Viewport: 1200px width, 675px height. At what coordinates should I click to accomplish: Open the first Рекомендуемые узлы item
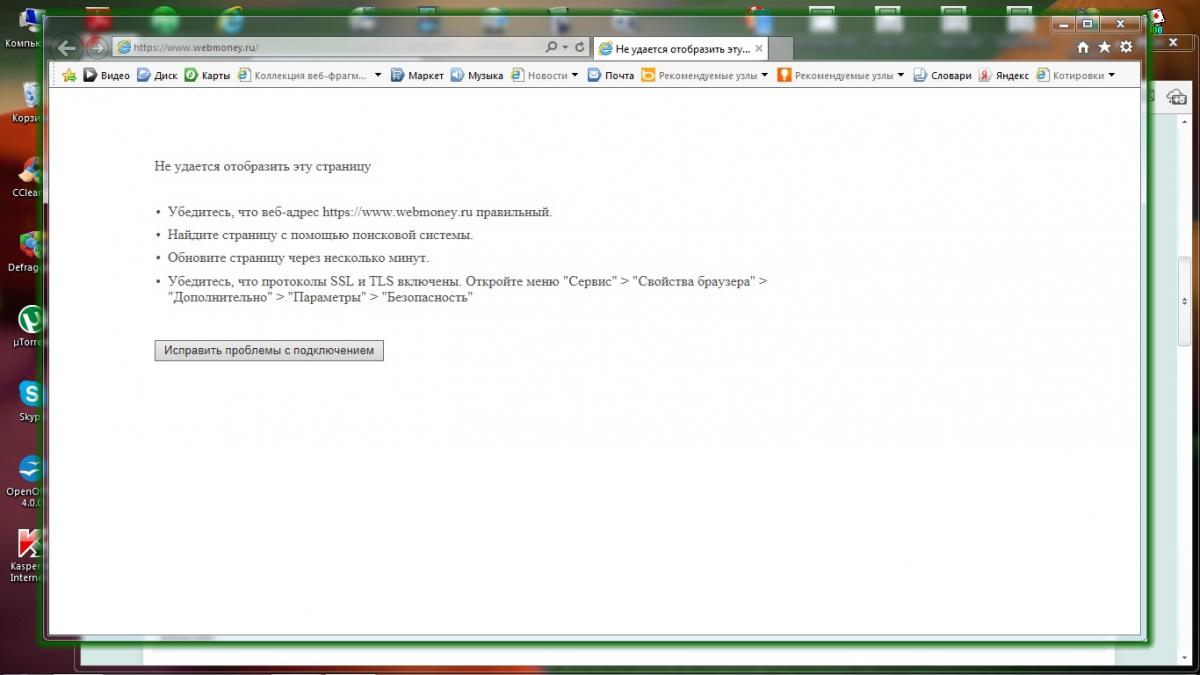699,75
